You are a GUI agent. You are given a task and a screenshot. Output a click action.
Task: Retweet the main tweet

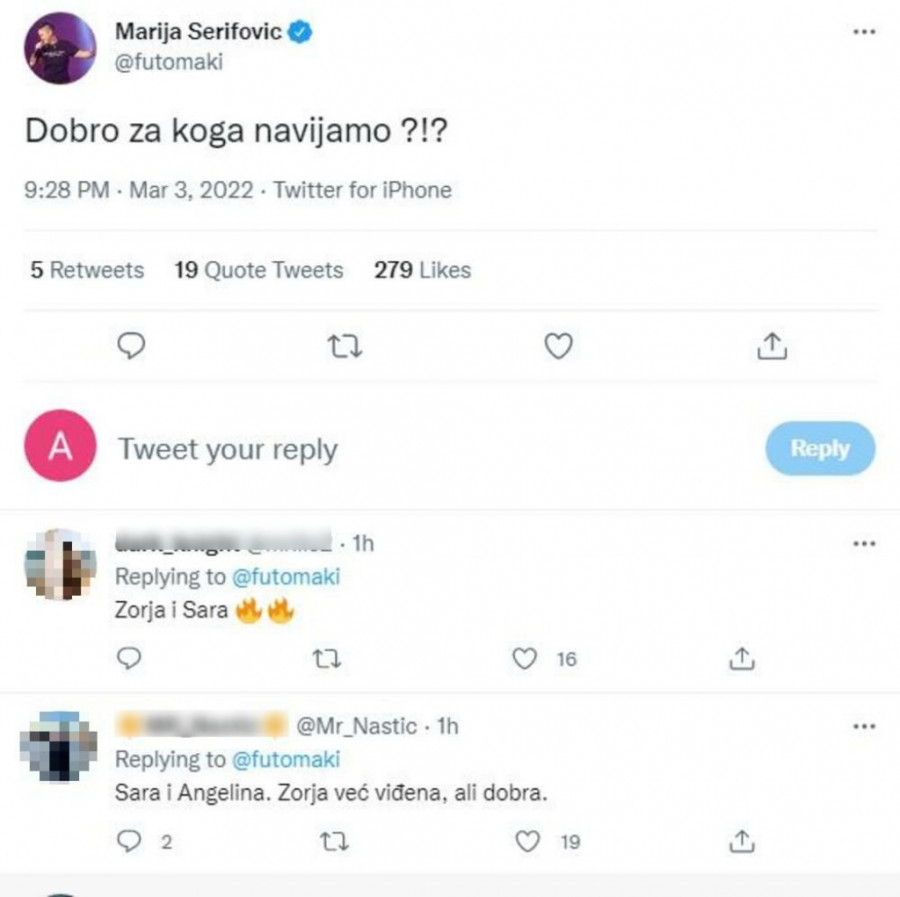344,346
